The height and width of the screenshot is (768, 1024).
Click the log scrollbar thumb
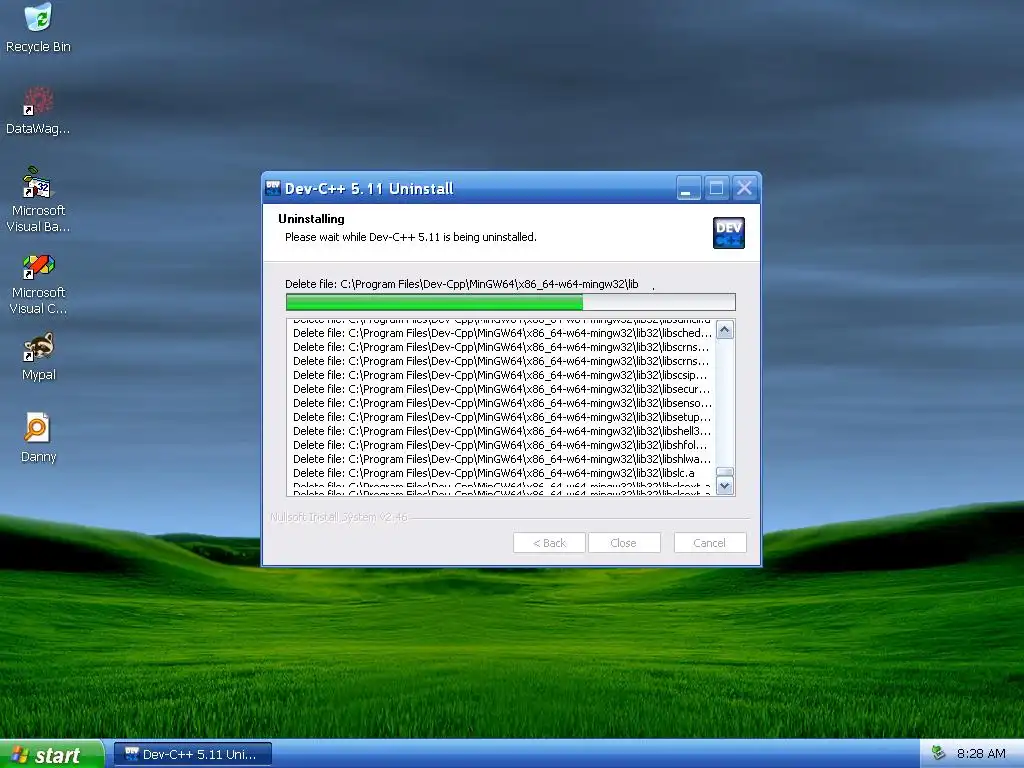[x=724, y=472]
